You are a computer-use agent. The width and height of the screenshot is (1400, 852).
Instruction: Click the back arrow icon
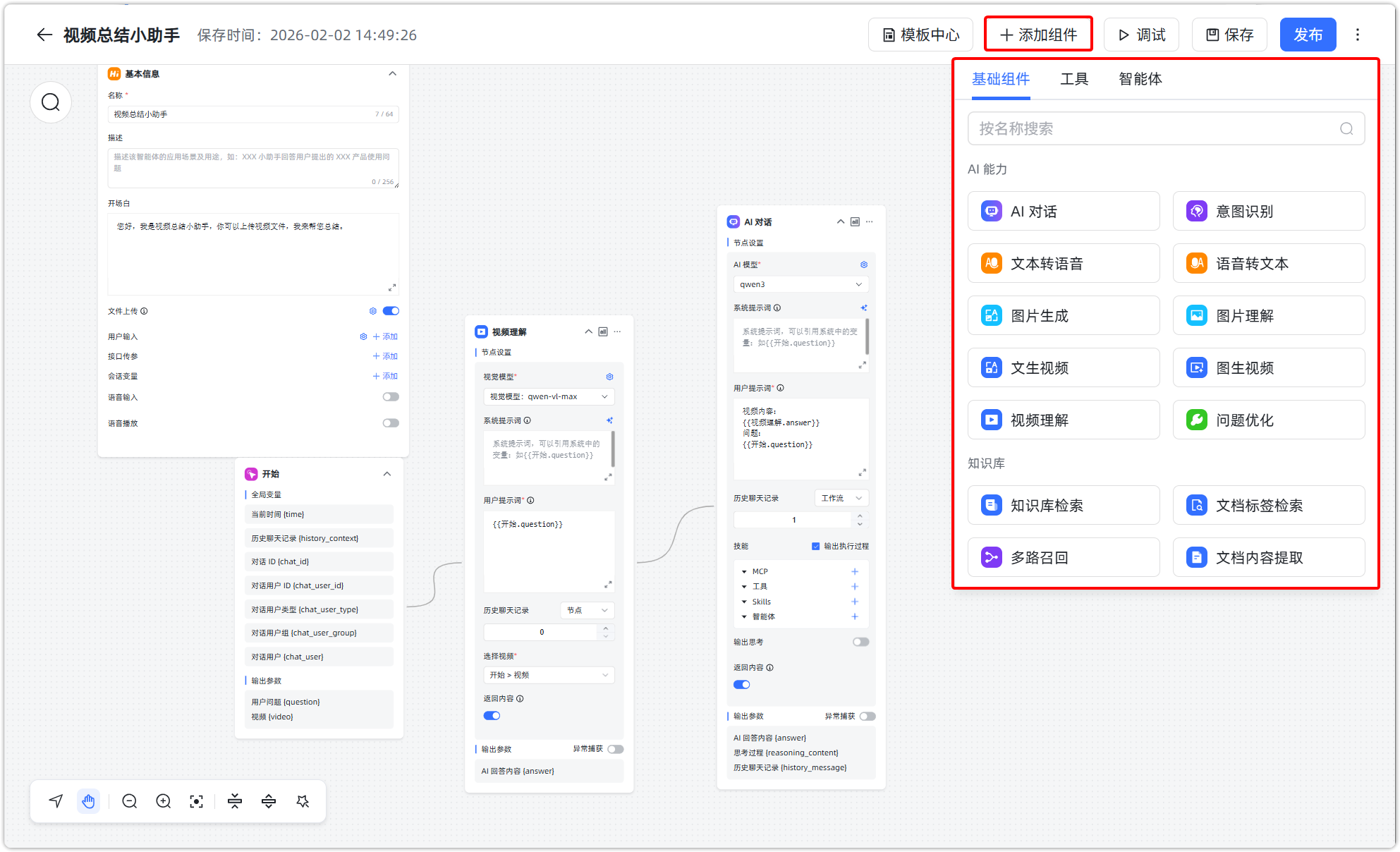coord(44,35)
